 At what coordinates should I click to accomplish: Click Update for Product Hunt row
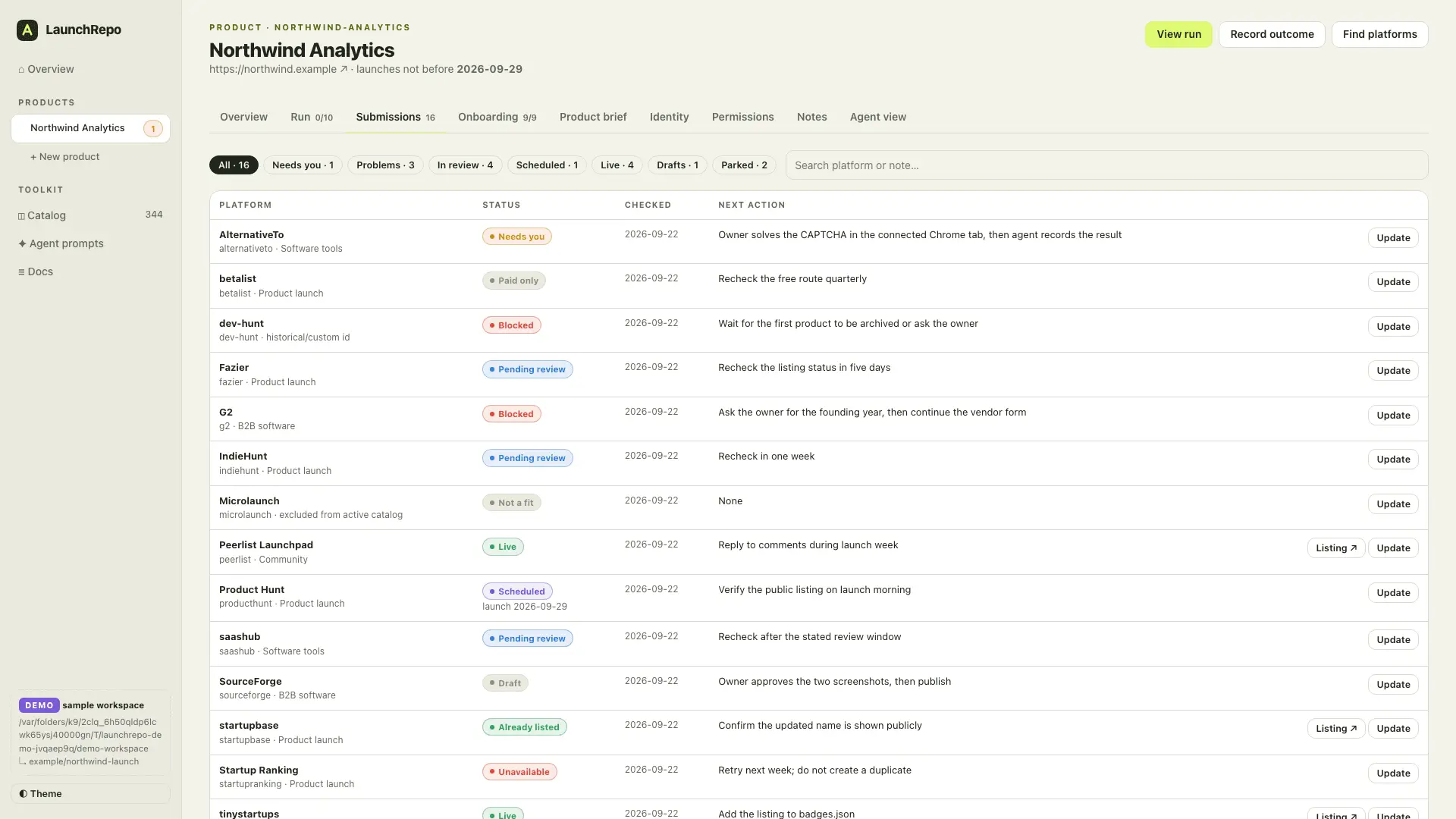1393,593
